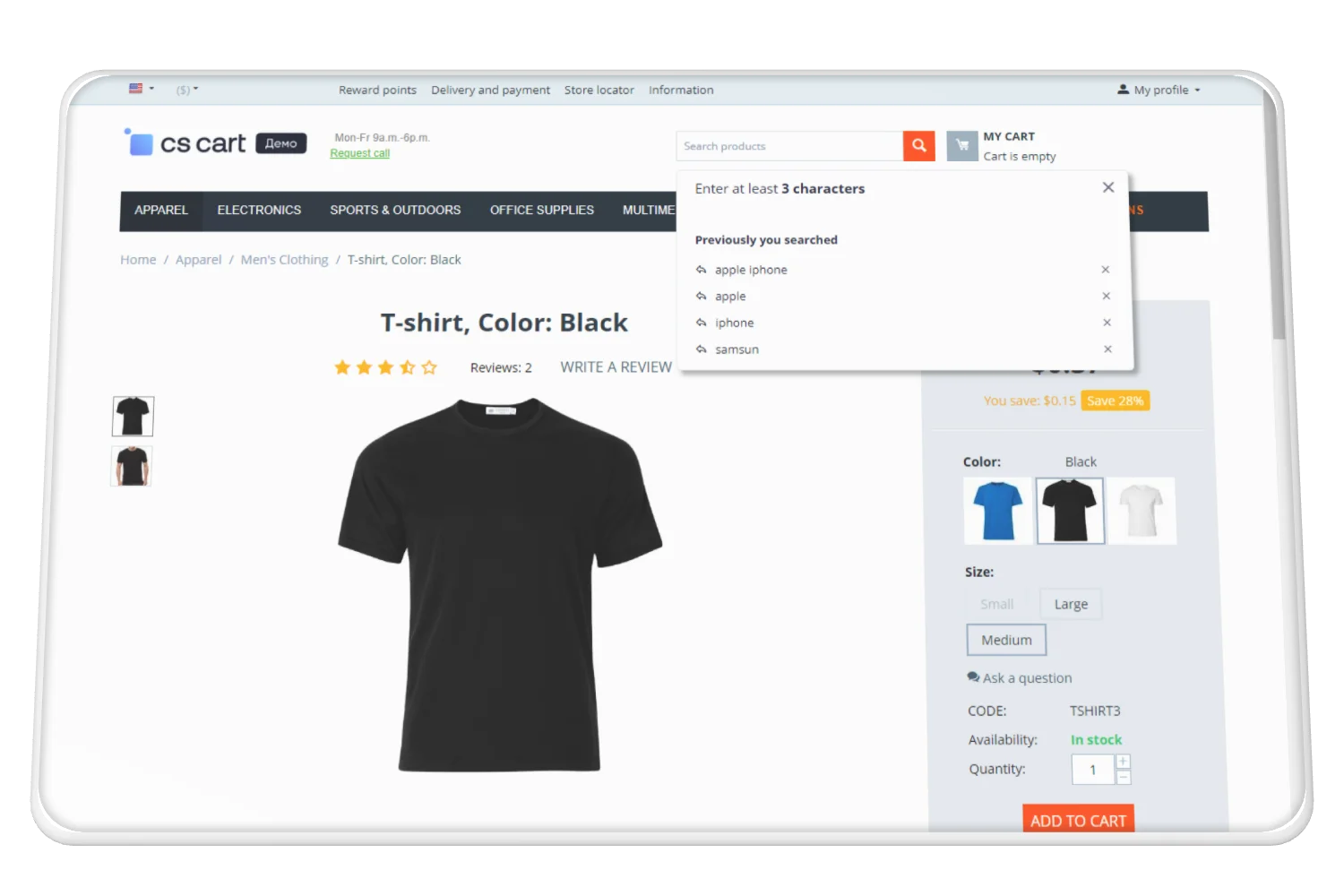Choose the blue T-shirt color swatch
Image resolution: width=1344 pixels, height=896 pixels.
point(998,511)
